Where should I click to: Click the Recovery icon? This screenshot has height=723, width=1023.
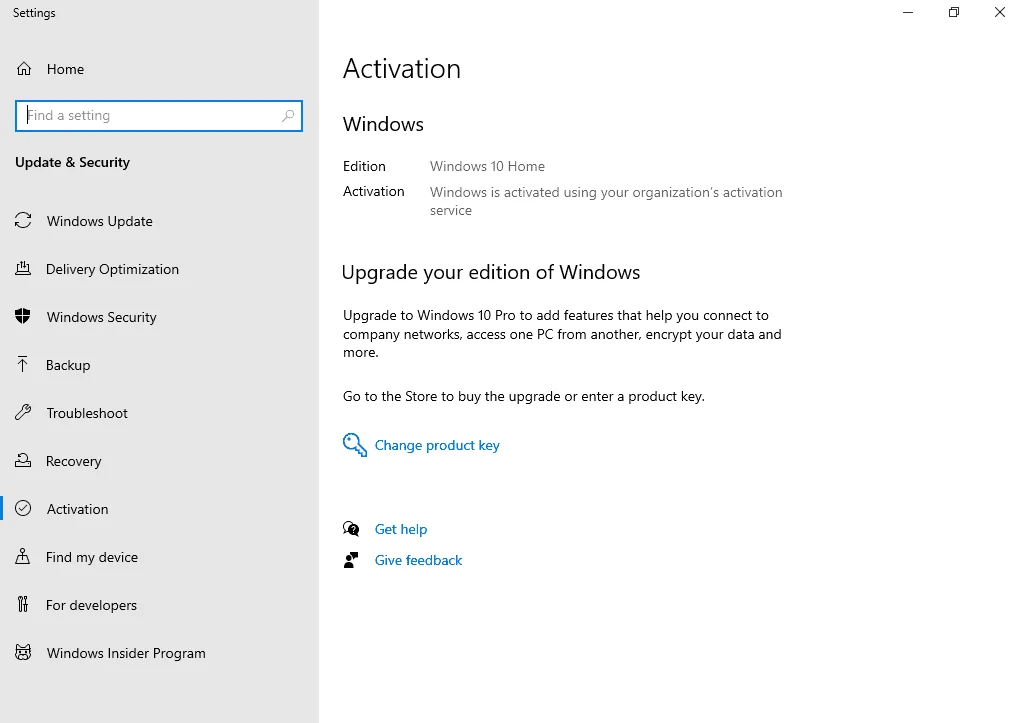coord(23,461)
